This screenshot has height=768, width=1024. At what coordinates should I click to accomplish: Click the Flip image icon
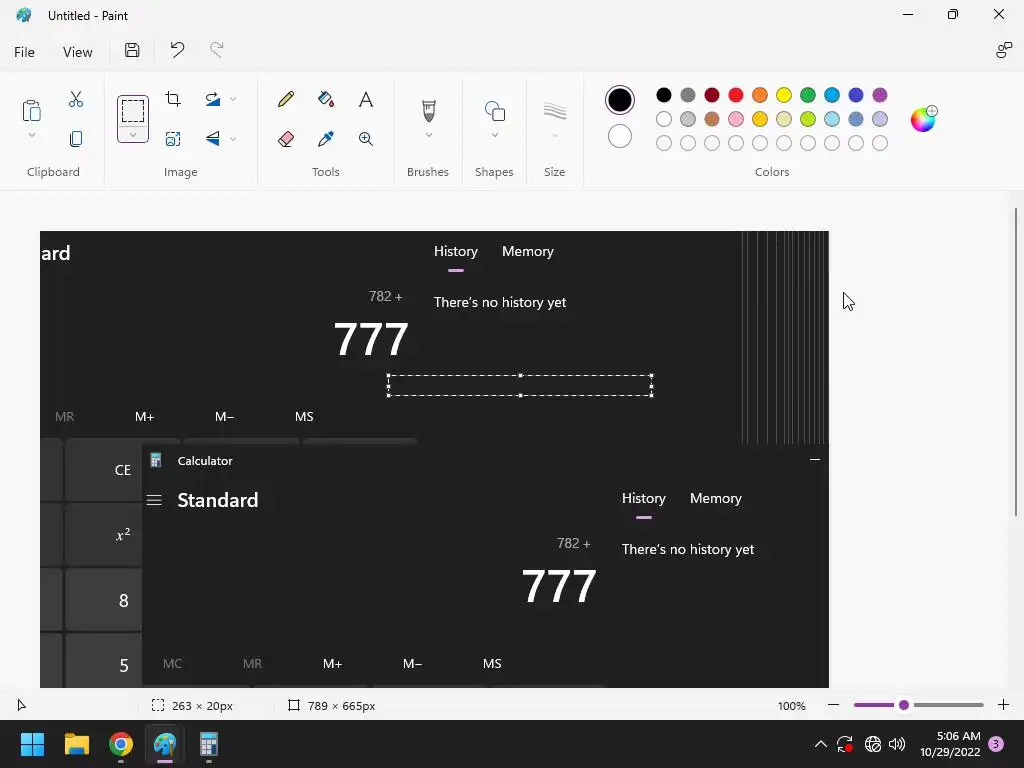click(213, 138)
